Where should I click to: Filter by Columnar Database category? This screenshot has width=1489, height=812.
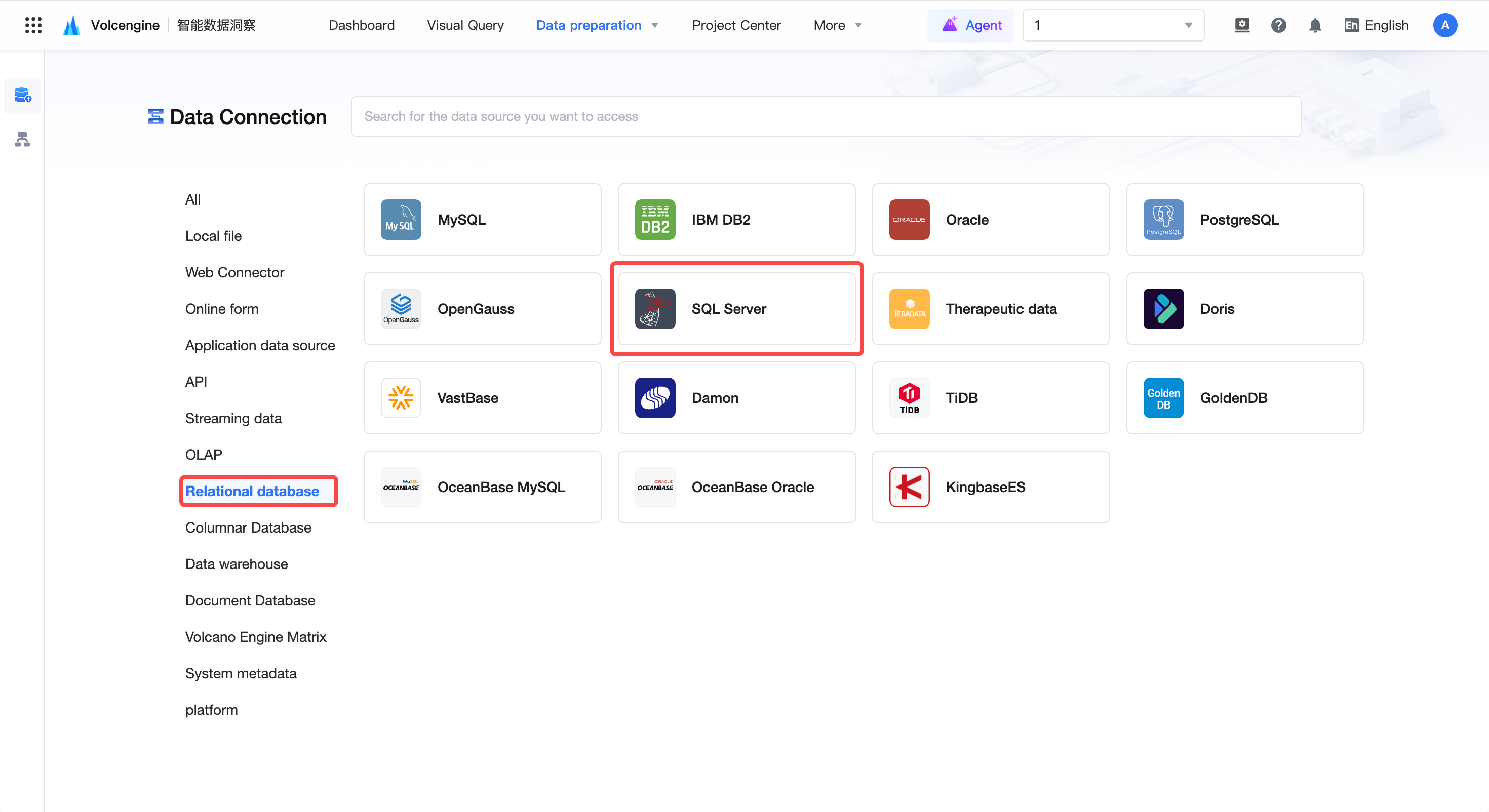tap(248, 527)
